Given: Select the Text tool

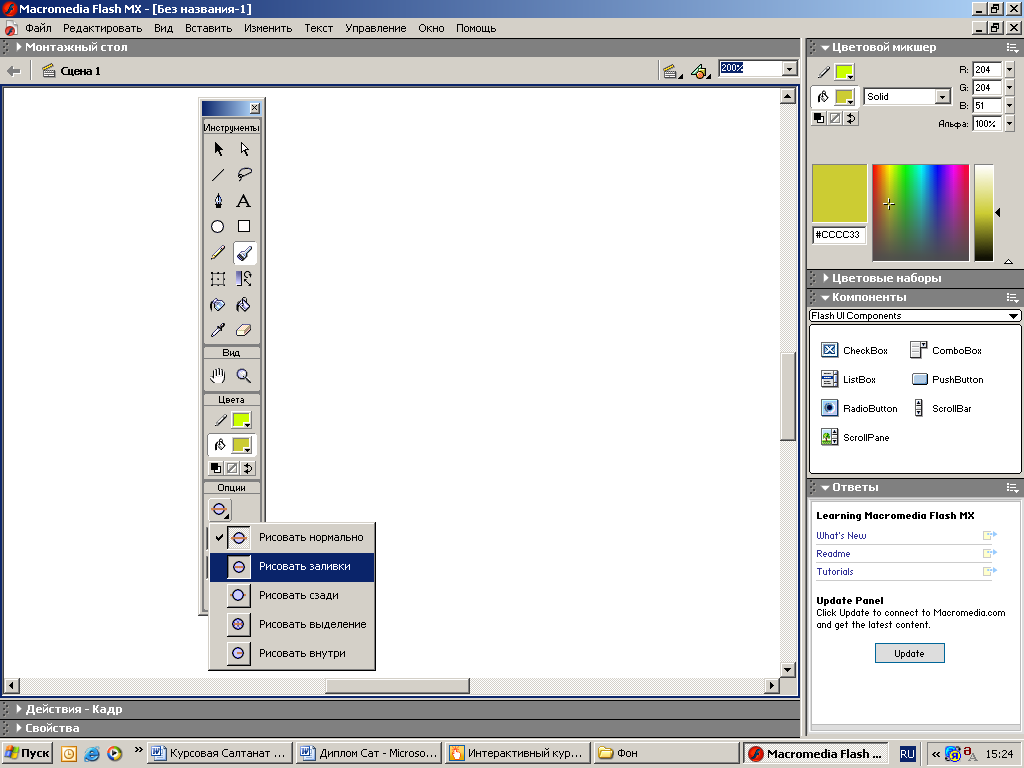Looking at the screenshot, I should pyautogui.click(x=244, y=200).
